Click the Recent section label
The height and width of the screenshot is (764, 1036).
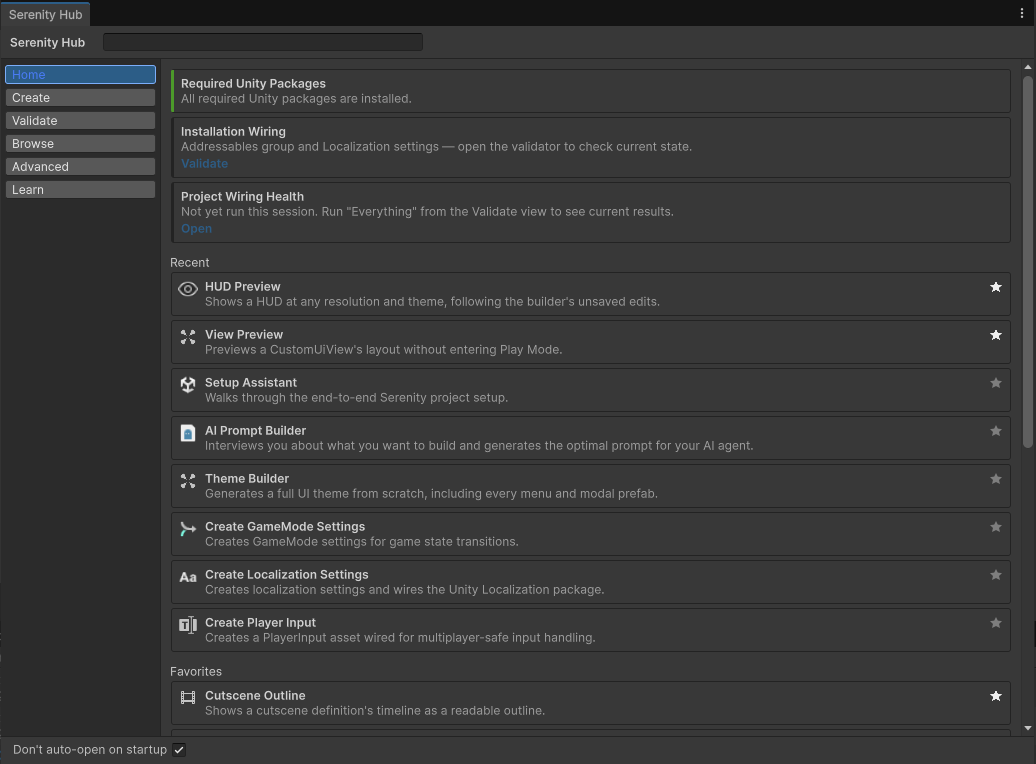[190, 262]
